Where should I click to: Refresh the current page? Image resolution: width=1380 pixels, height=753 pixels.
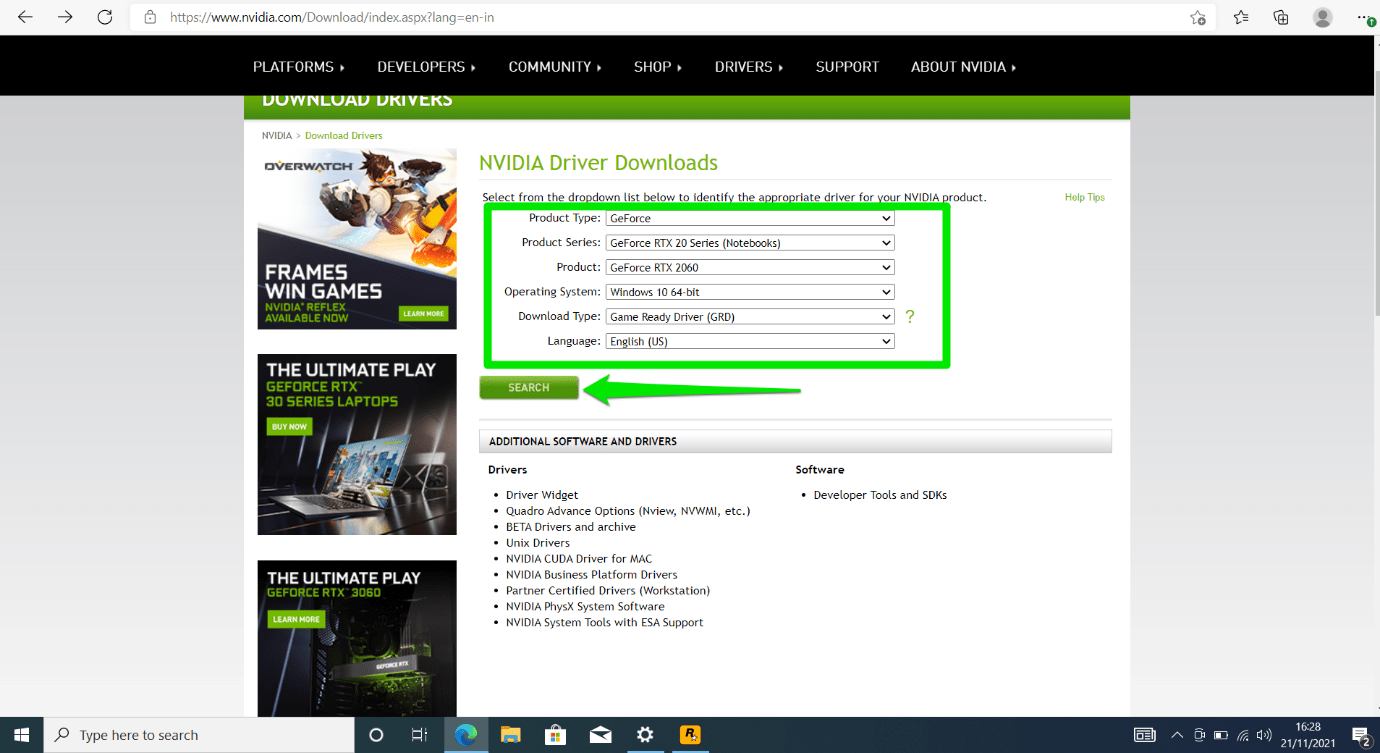(x=104, y=17)
